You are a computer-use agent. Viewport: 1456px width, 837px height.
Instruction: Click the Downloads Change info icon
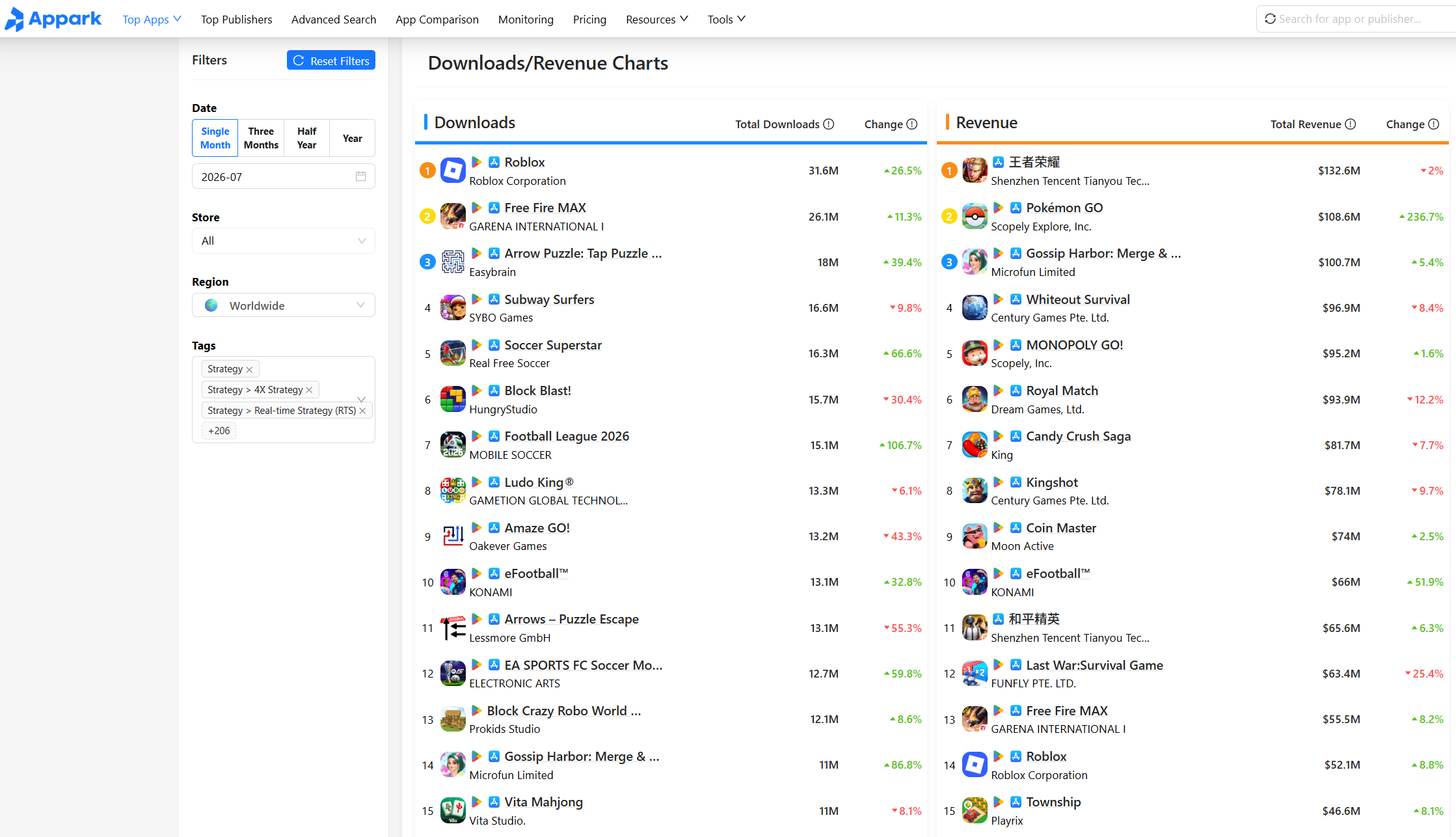(x=912, y=124)
